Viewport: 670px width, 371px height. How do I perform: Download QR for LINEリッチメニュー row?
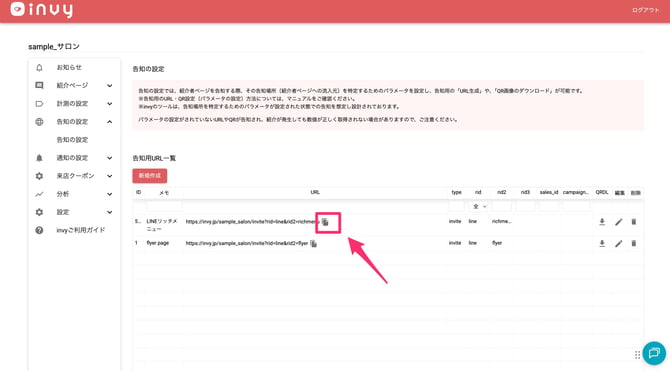click(602, 222)
